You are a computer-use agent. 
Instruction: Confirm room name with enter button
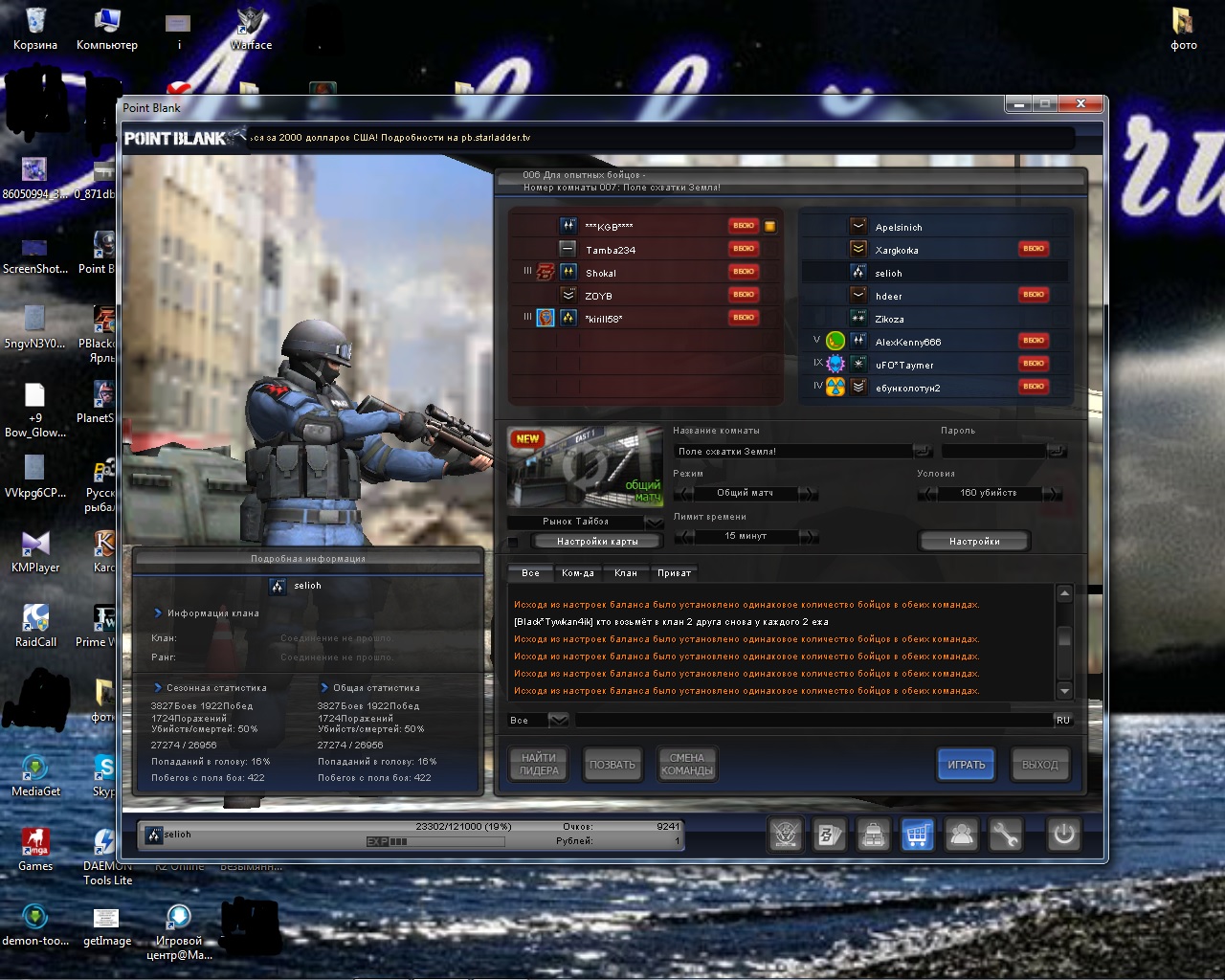tap(923, 451)
